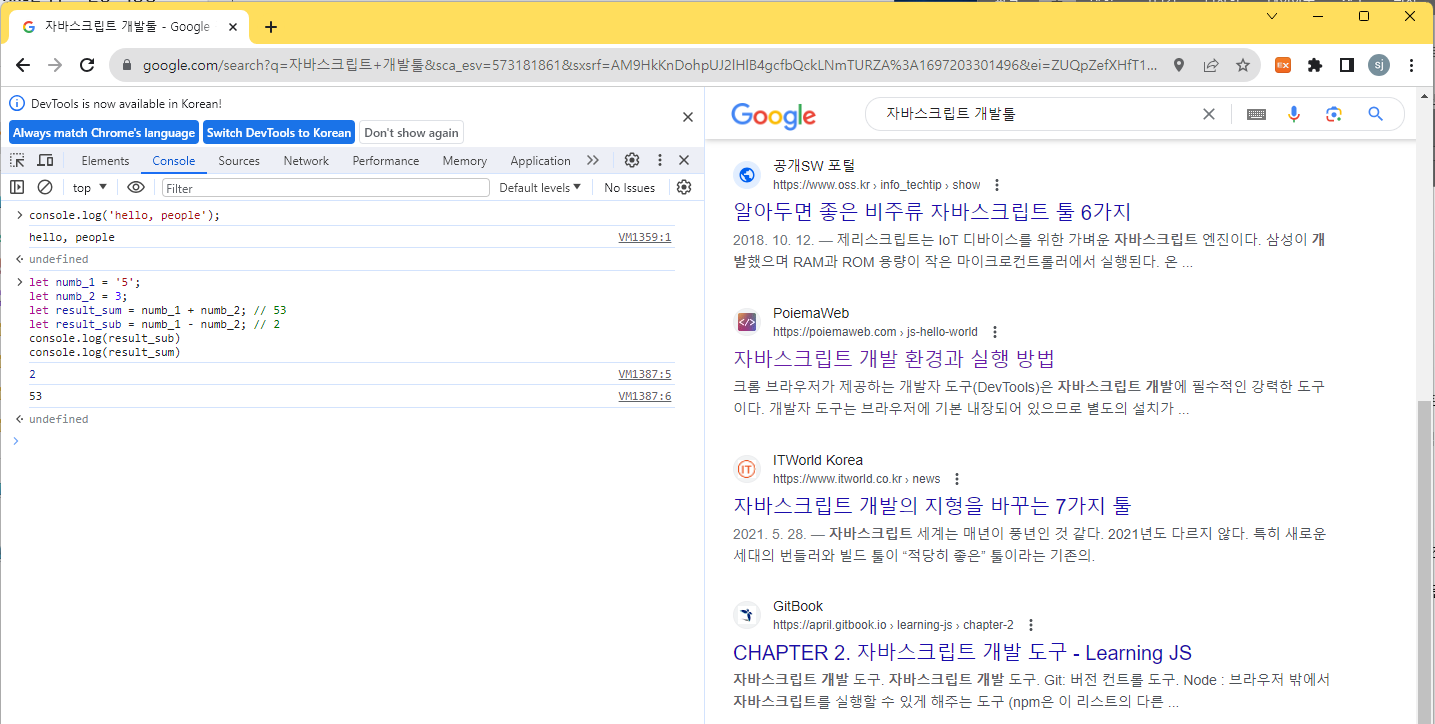Open the VM1387:5 source link
Image resolution: width=1435 pixels, height=724 pixels.
(x=645, y=374)
